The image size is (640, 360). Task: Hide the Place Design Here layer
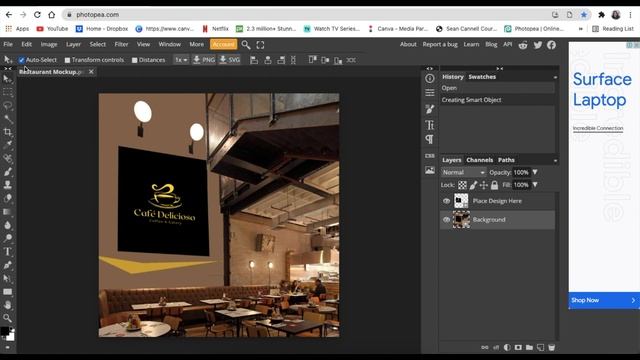click(x=447, y=201)
